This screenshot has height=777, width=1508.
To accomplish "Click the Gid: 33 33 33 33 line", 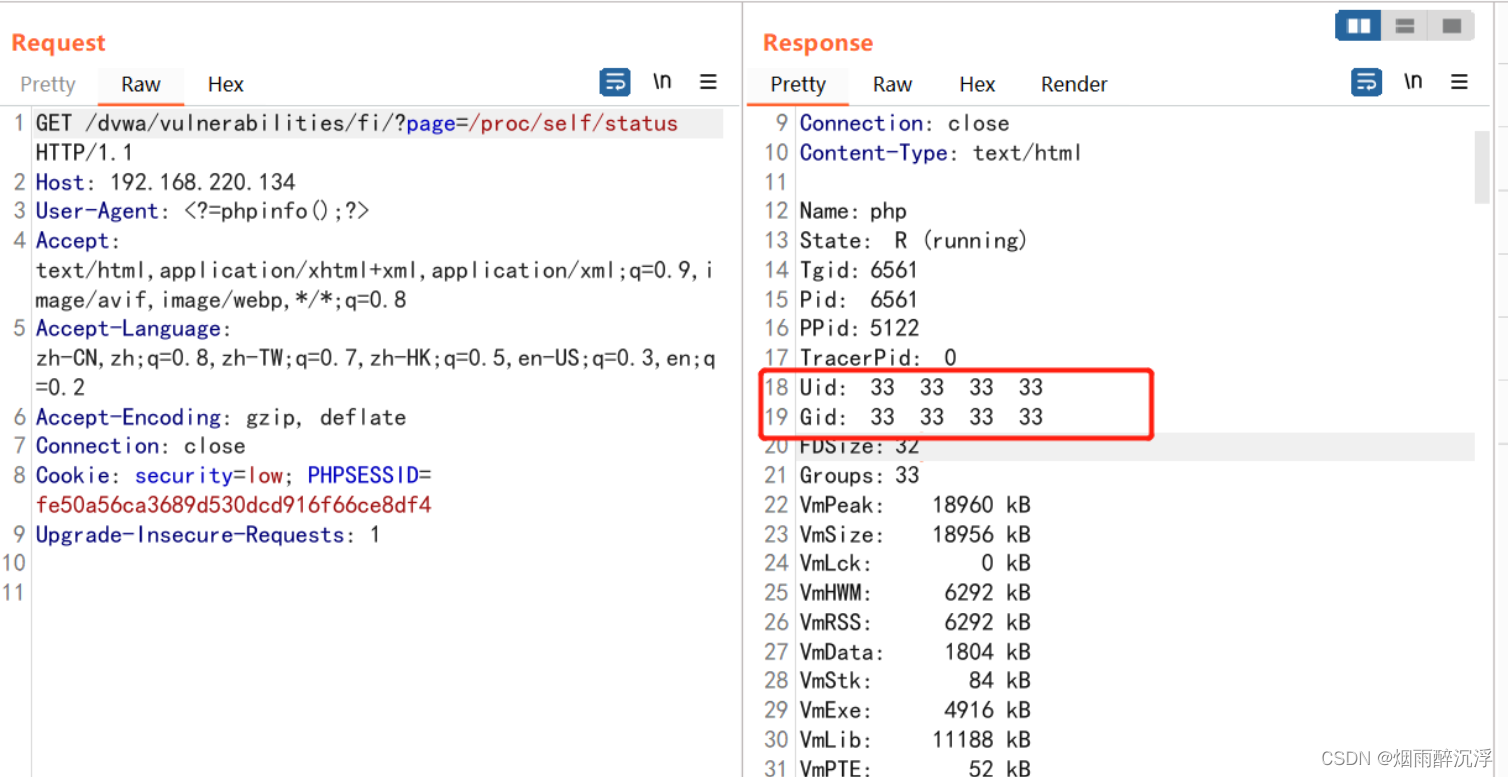I will click(x=921, y=417).
